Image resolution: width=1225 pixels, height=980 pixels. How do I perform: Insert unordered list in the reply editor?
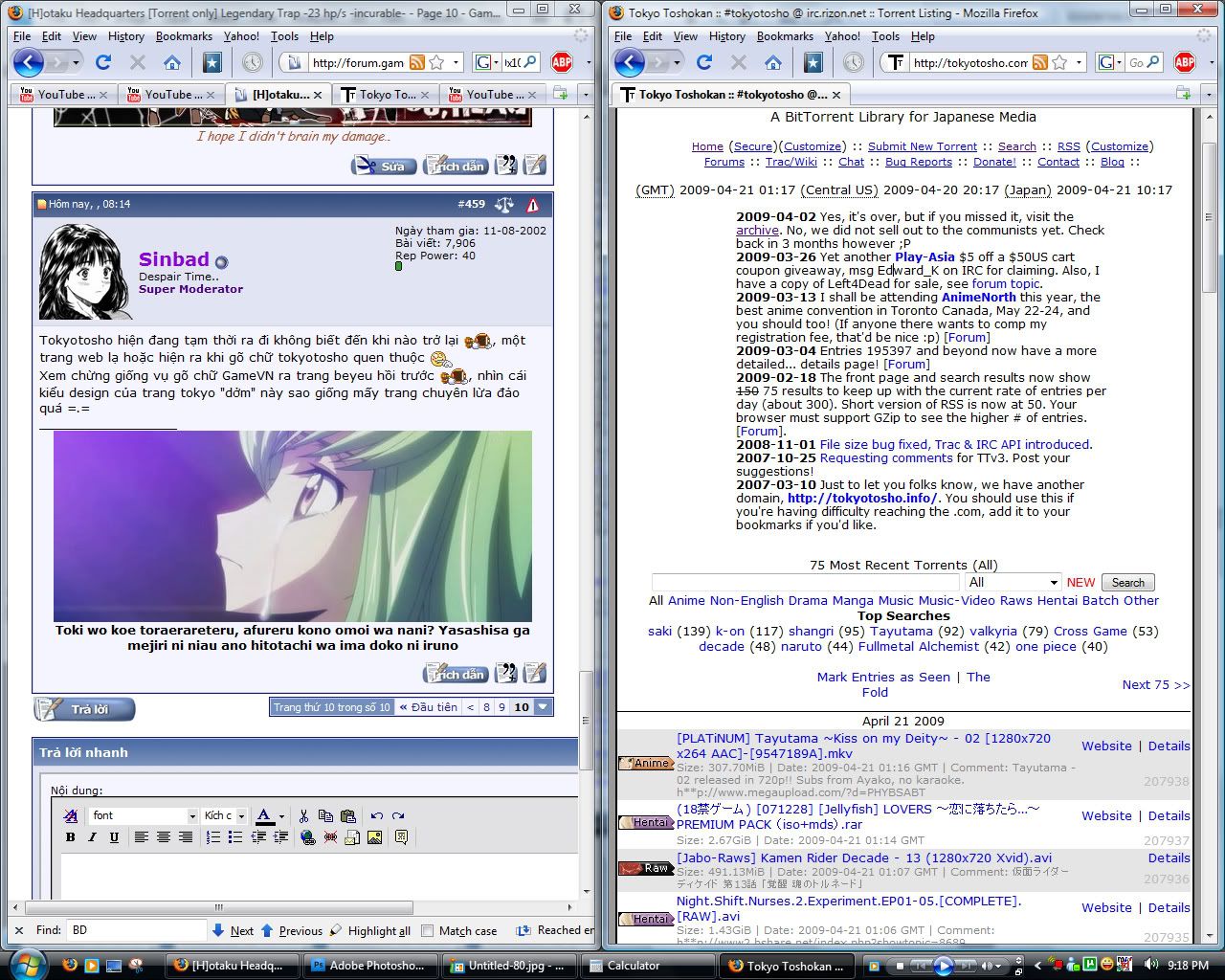pyautogui.click(x=235, y=836)
